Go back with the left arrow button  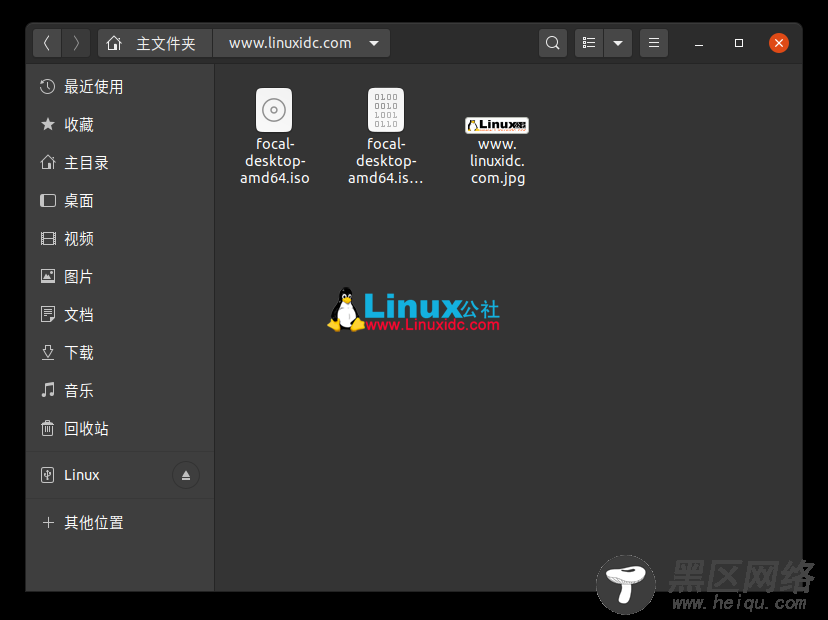(47, 43)
